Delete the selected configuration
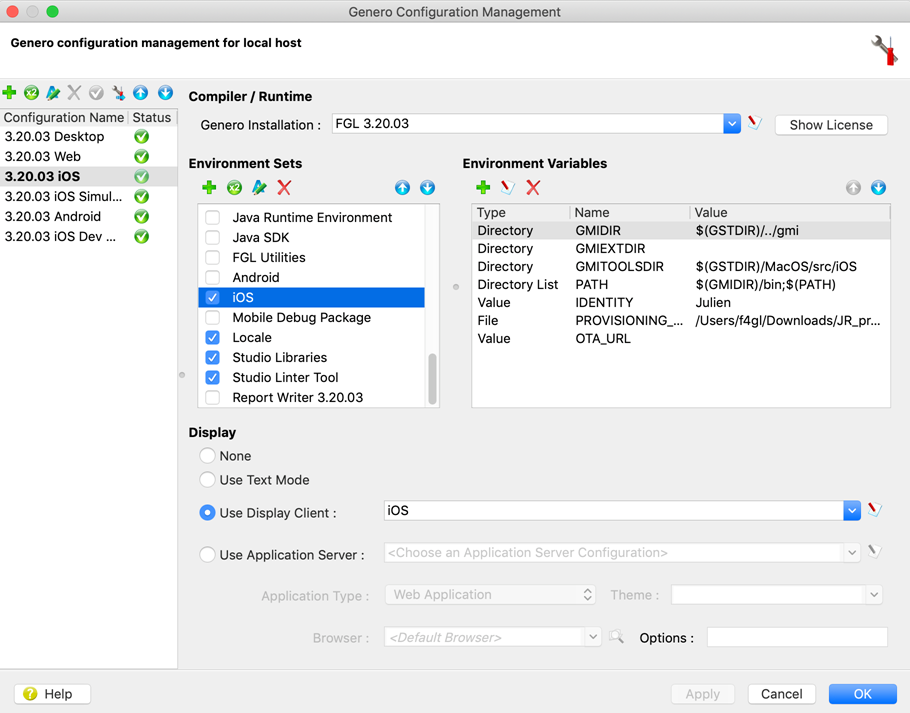The width and height of the screenshot is (910, 713). pyautogui.click(x=75, y=92)
